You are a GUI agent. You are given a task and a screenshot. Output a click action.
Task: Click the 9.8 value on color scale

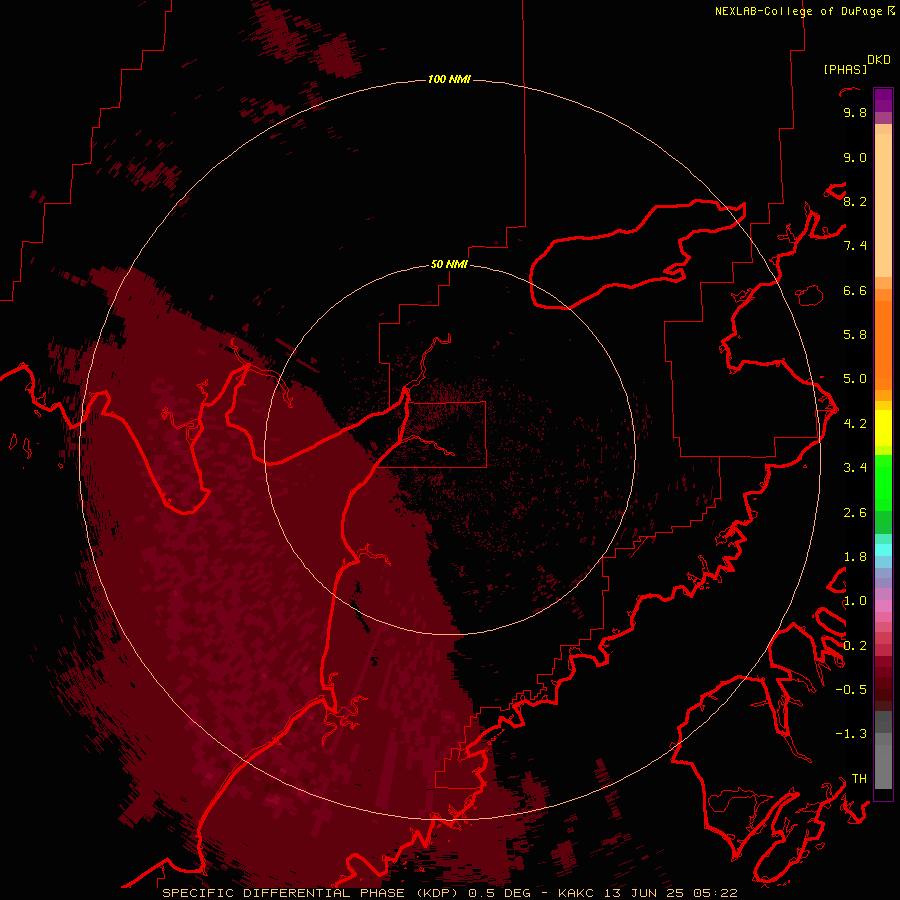(855, 112)
